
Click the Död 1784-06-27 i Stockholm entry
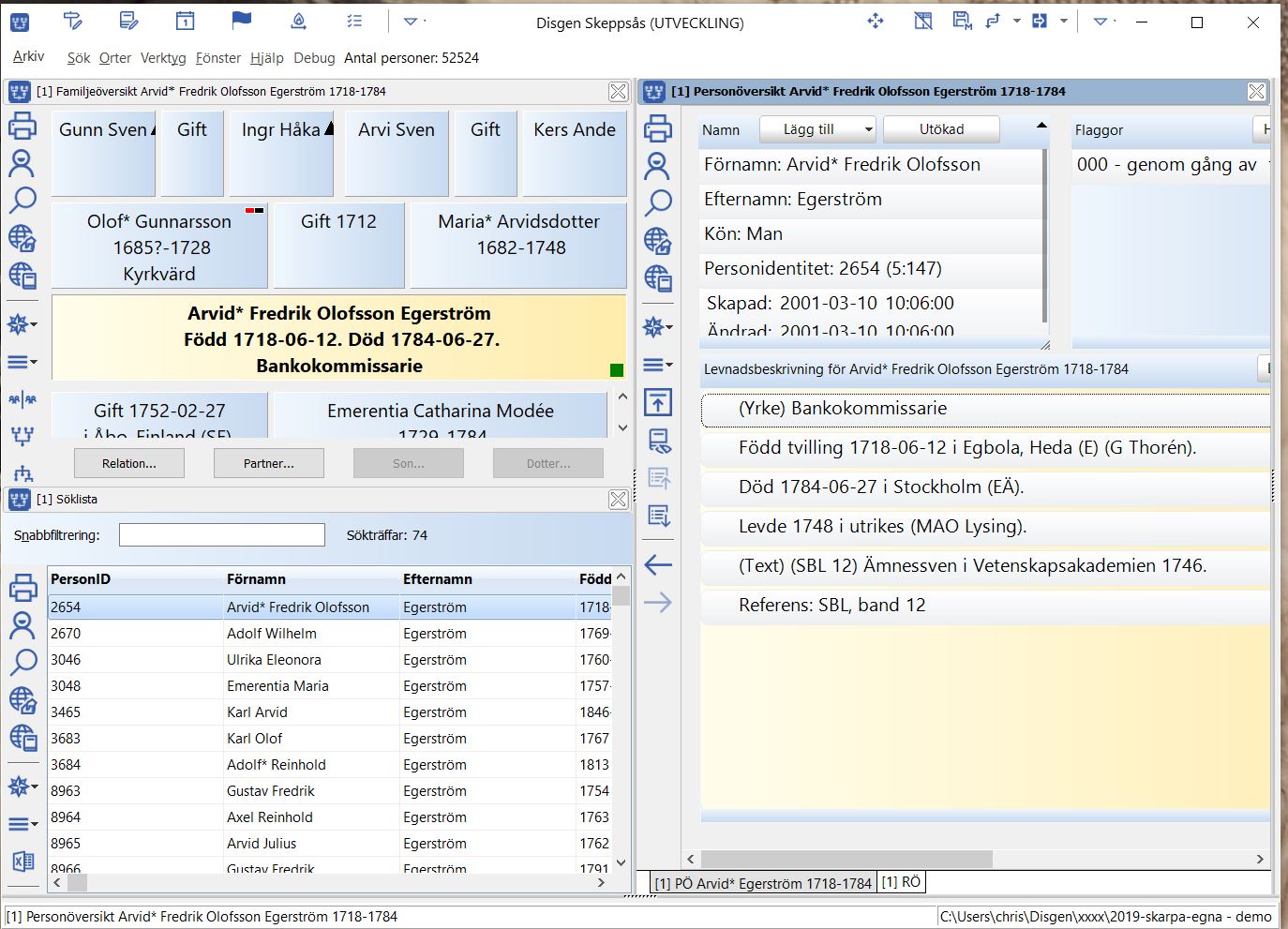[x=985, y=487]
